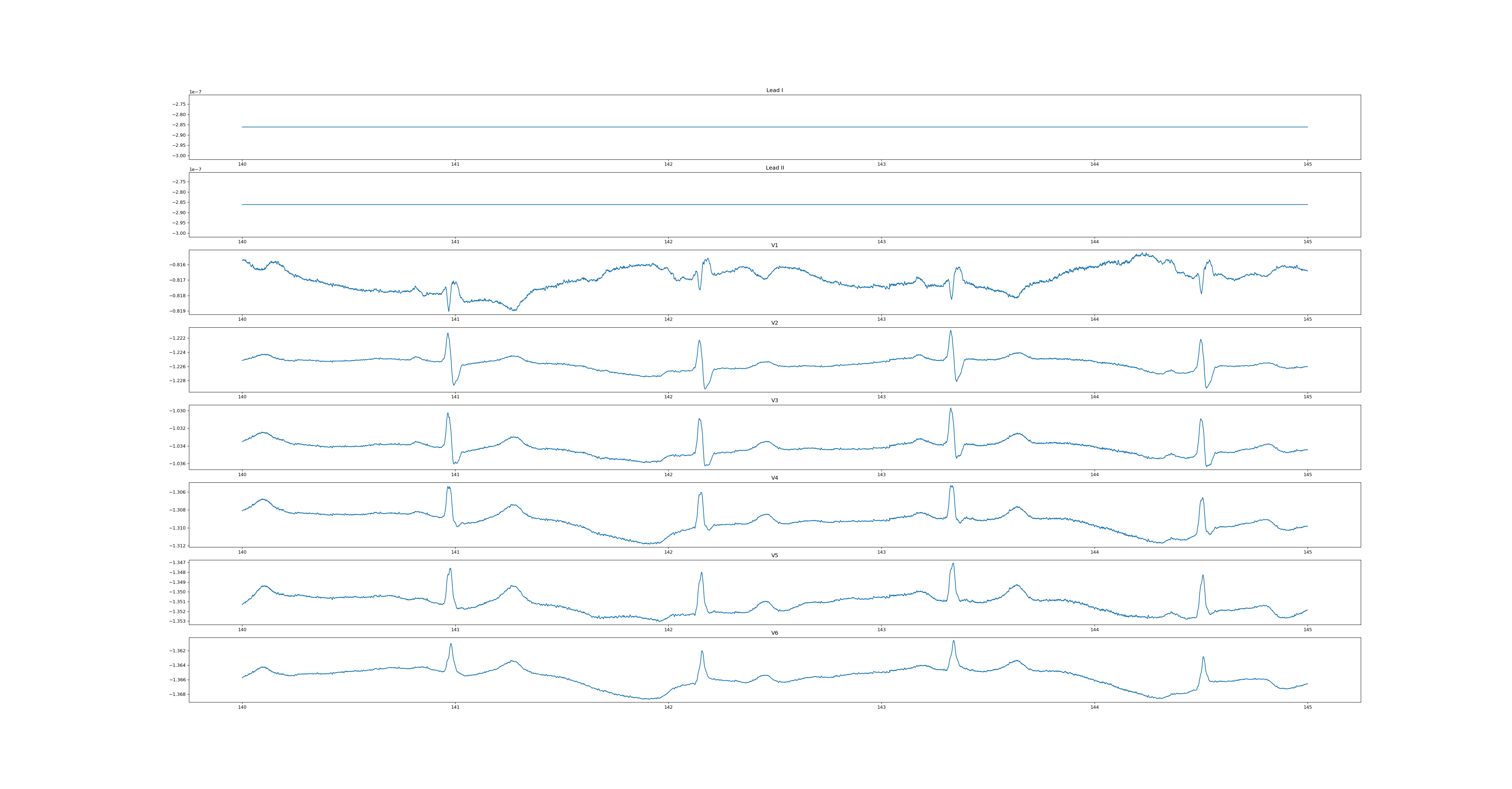Click the -1.312 y-axis tick of V4 plot
This screenshot has height=789, width=1512.
177,546
